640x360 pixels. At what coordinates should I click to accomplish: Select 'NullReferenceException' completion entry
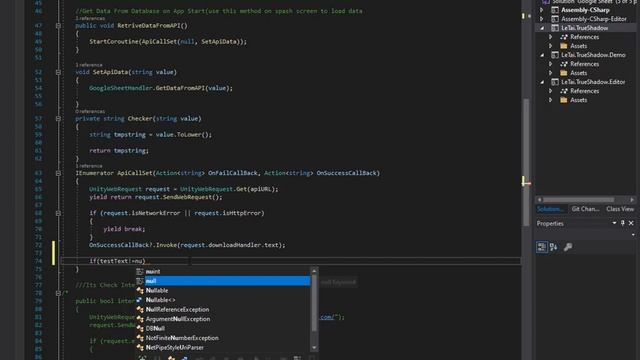pos(177,309)
